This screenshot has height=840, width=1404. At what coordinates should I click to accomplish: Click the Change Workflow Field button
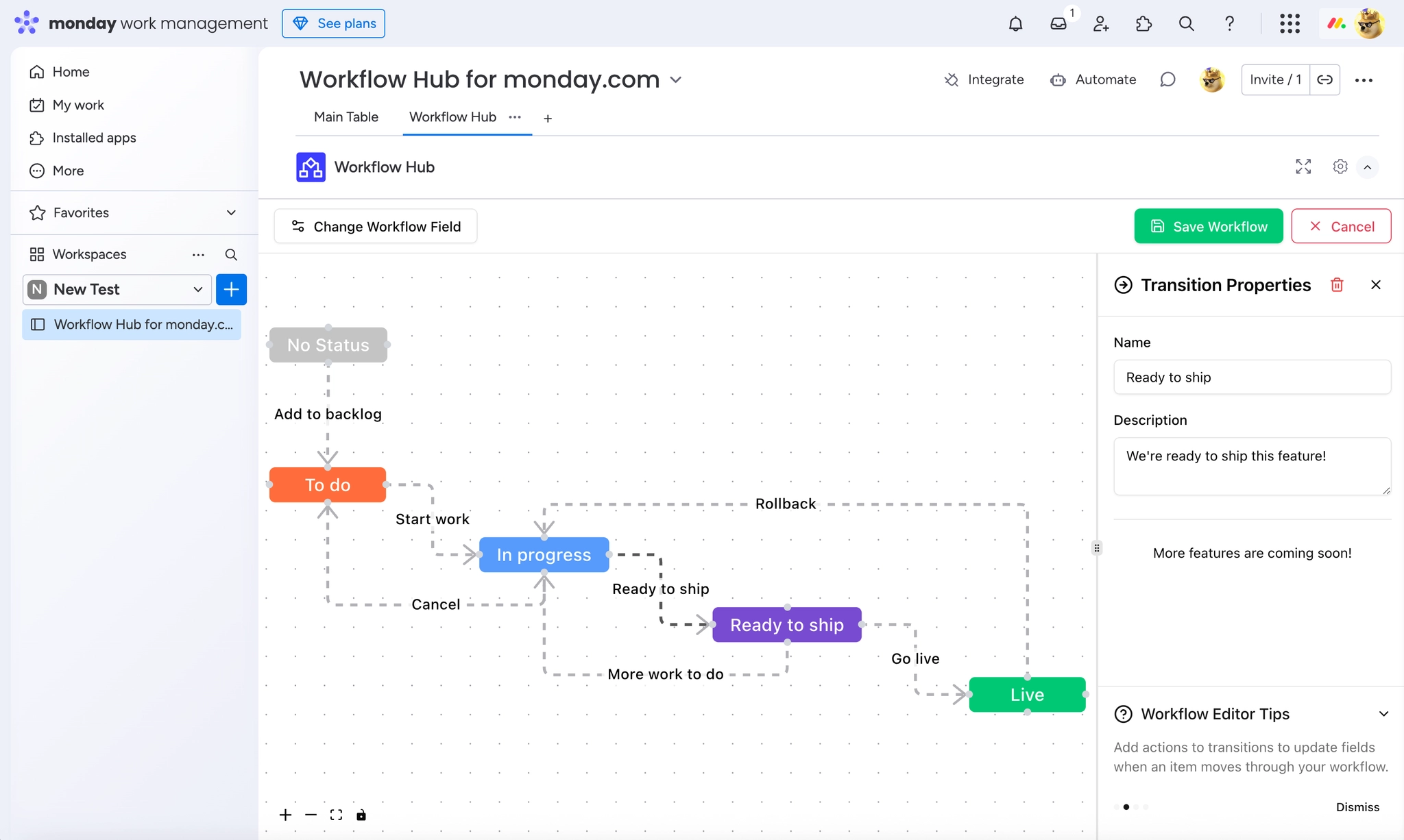point(375,226)
